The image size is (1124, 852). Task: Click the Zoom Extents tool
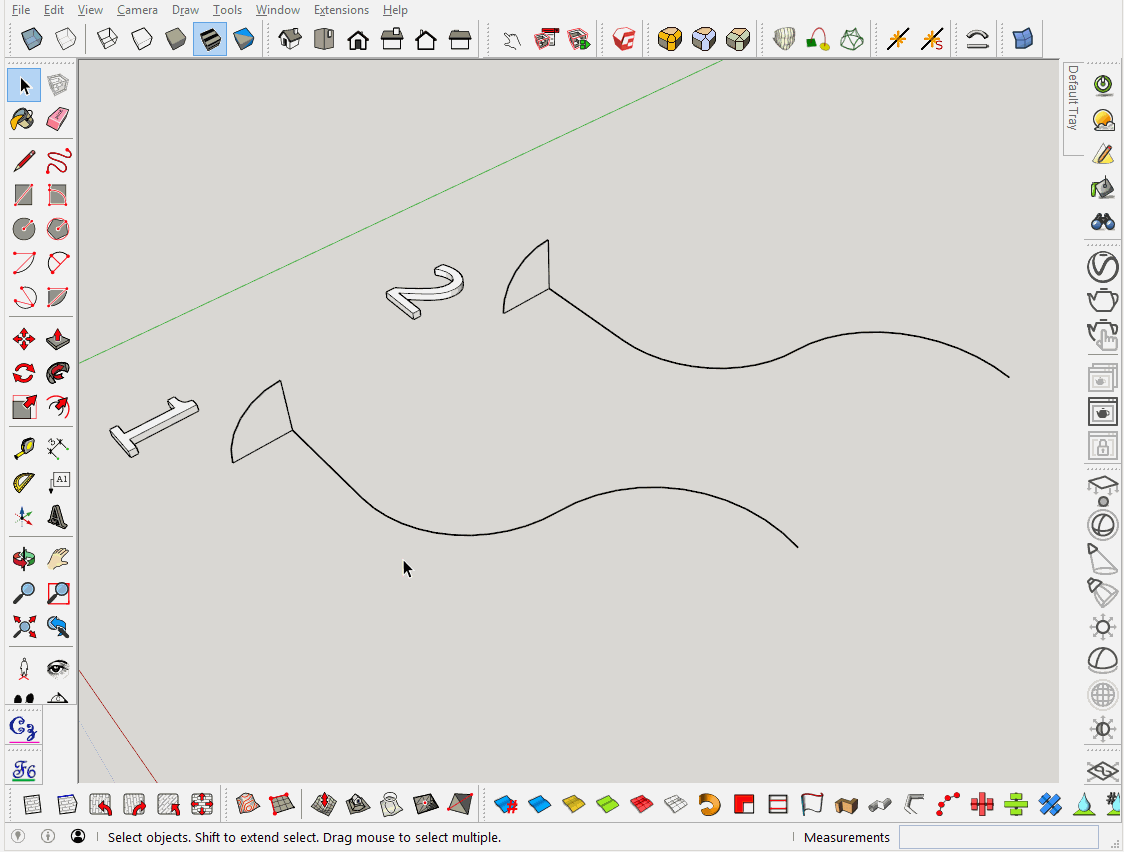23,628
